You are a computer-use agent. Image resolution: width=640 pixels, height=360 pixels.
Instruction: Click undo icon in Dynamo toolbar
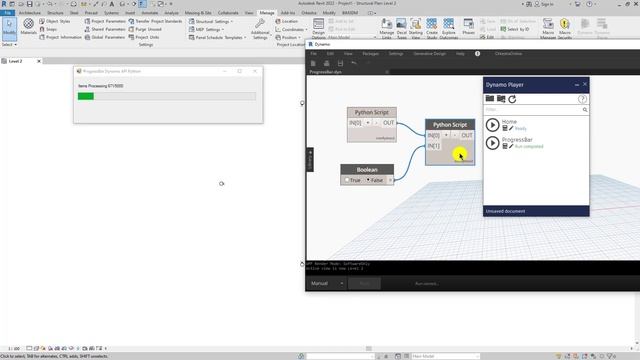click(x=354, y=63)
